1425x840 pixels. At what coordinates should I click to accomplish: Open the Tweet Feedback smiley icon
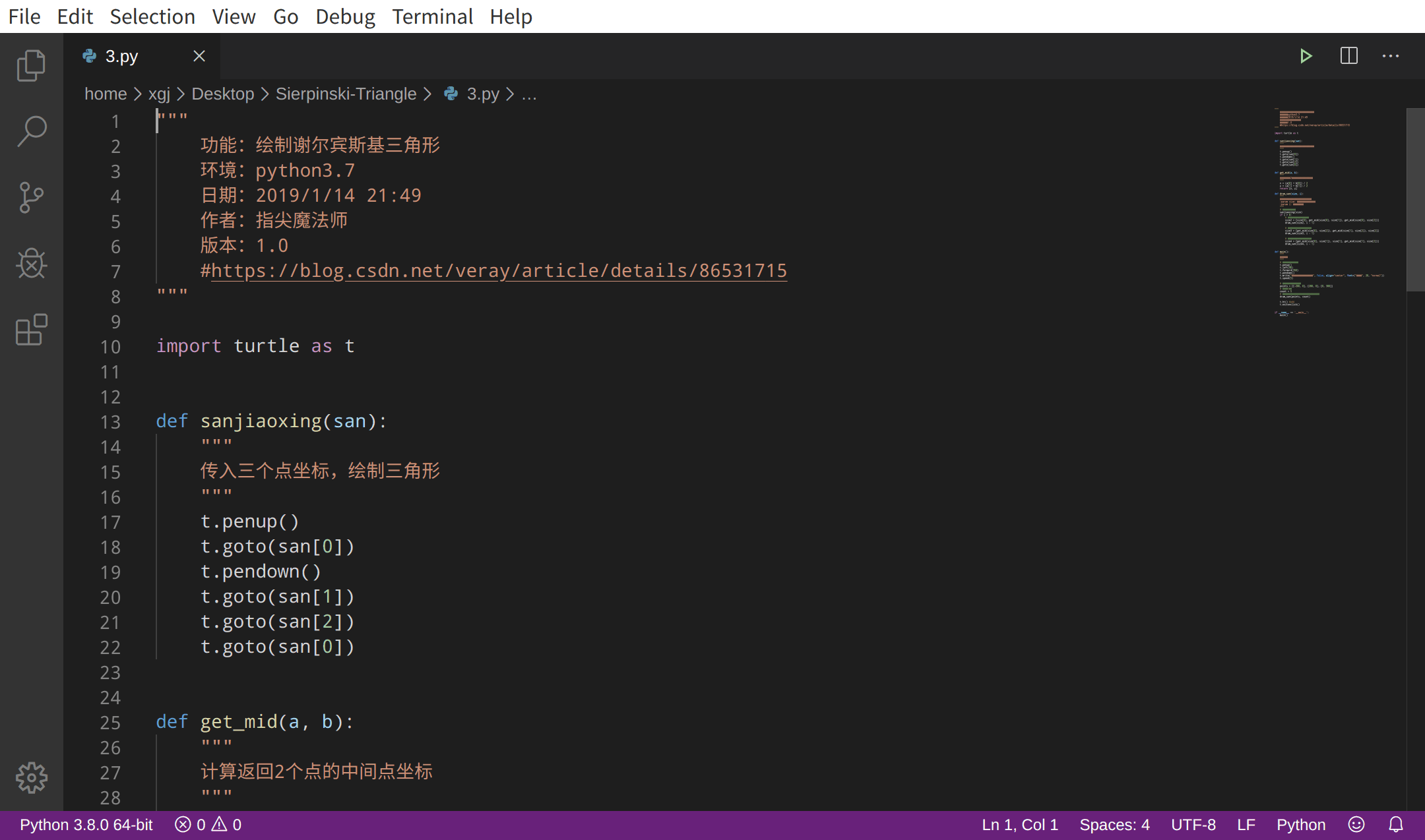pos(1356,824)
